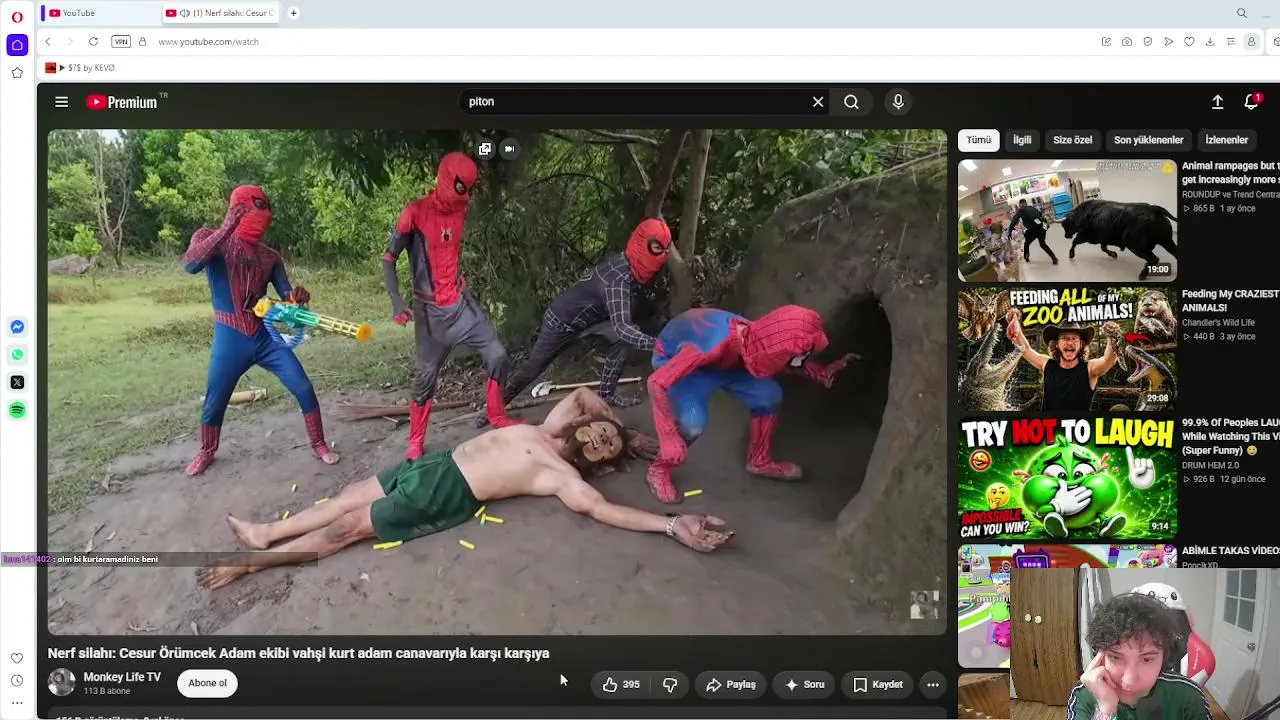The width and height of the screenshot is (1280, 720).
Task: Open the browser downloads panel
Action: 1210,41
